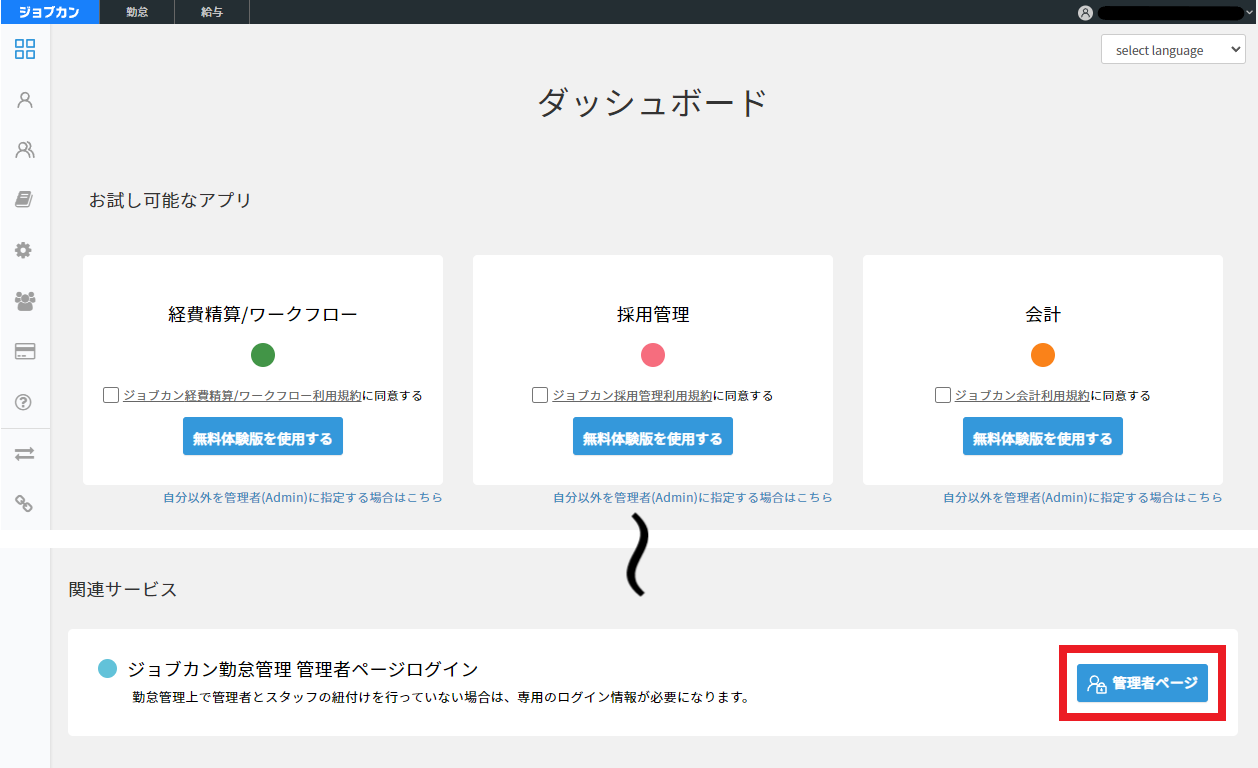
Task: Open the dashboard grid icon in sidebar
Action: [x=25, y=49]
